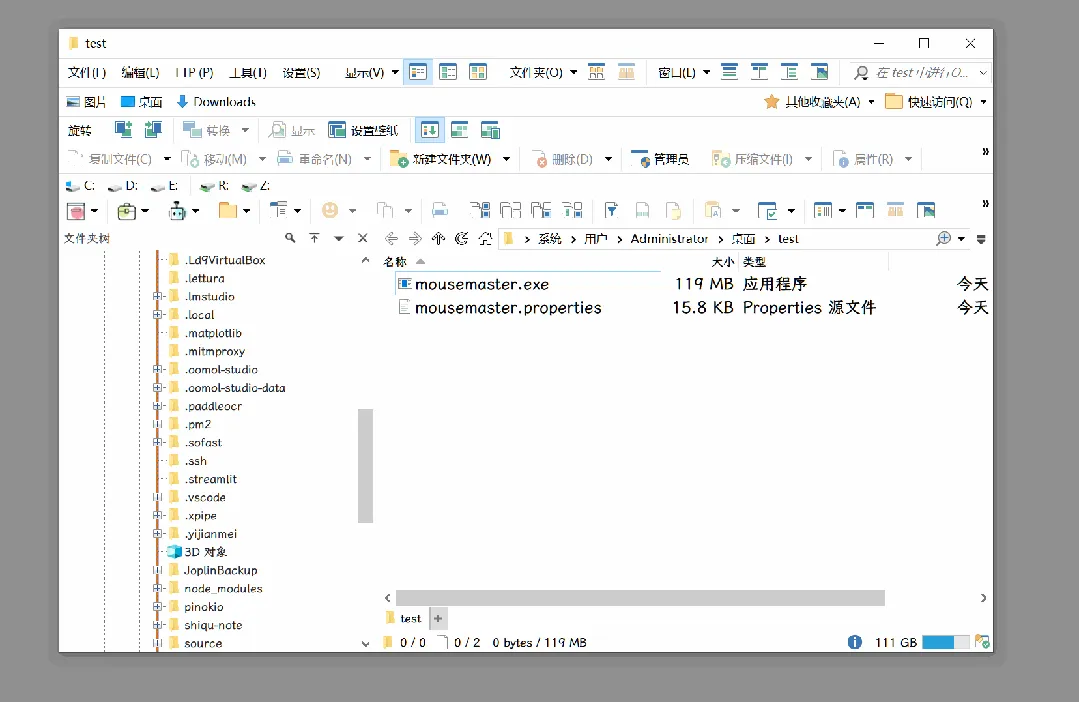Screen dimensions: 1079x702
Task: Toggle the highlighted single-pane layout button
Action: [429, 130]
